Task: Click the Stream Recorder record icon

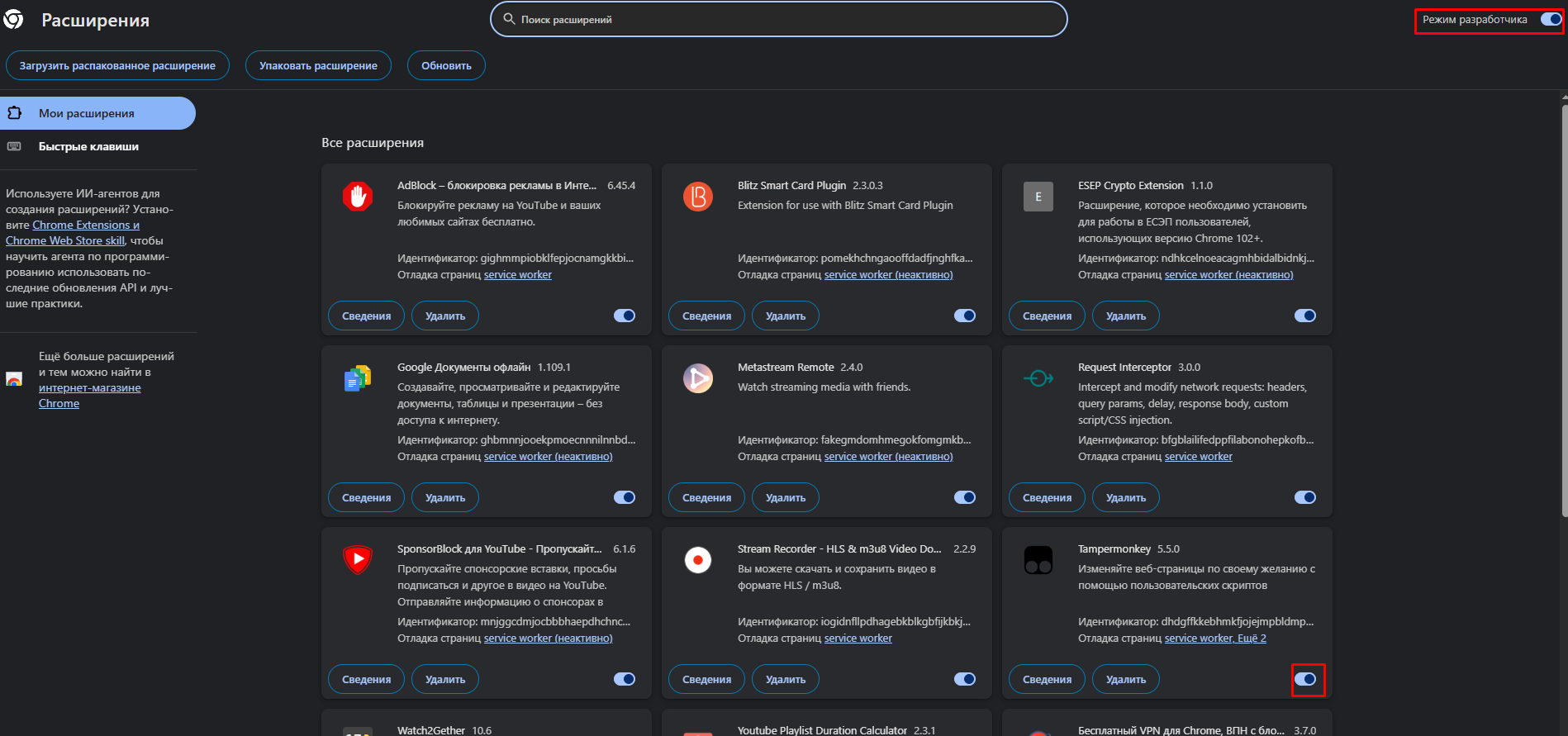Action: [698, 560]
